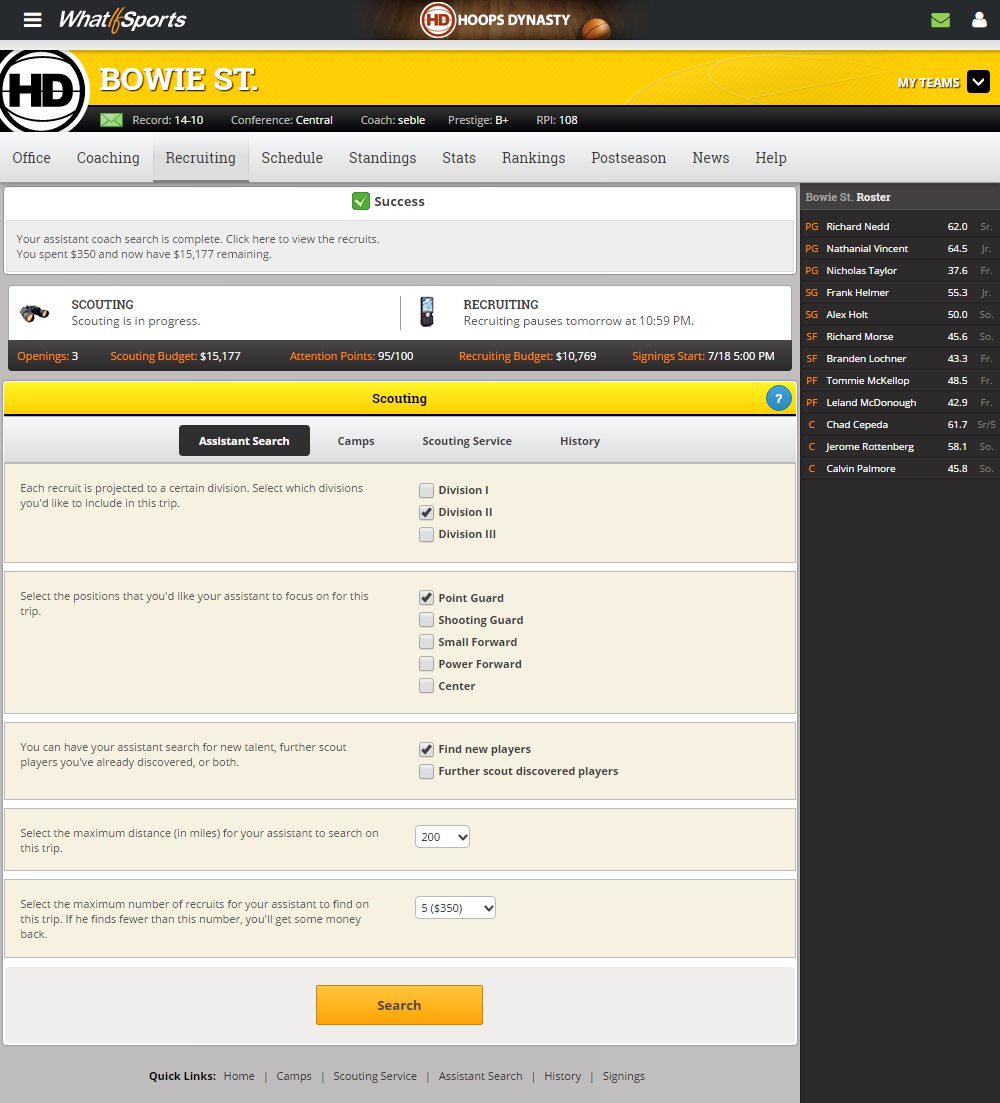
Task: Click the Hoops Dynasty HD logo
Action: (x=438, y=20)
